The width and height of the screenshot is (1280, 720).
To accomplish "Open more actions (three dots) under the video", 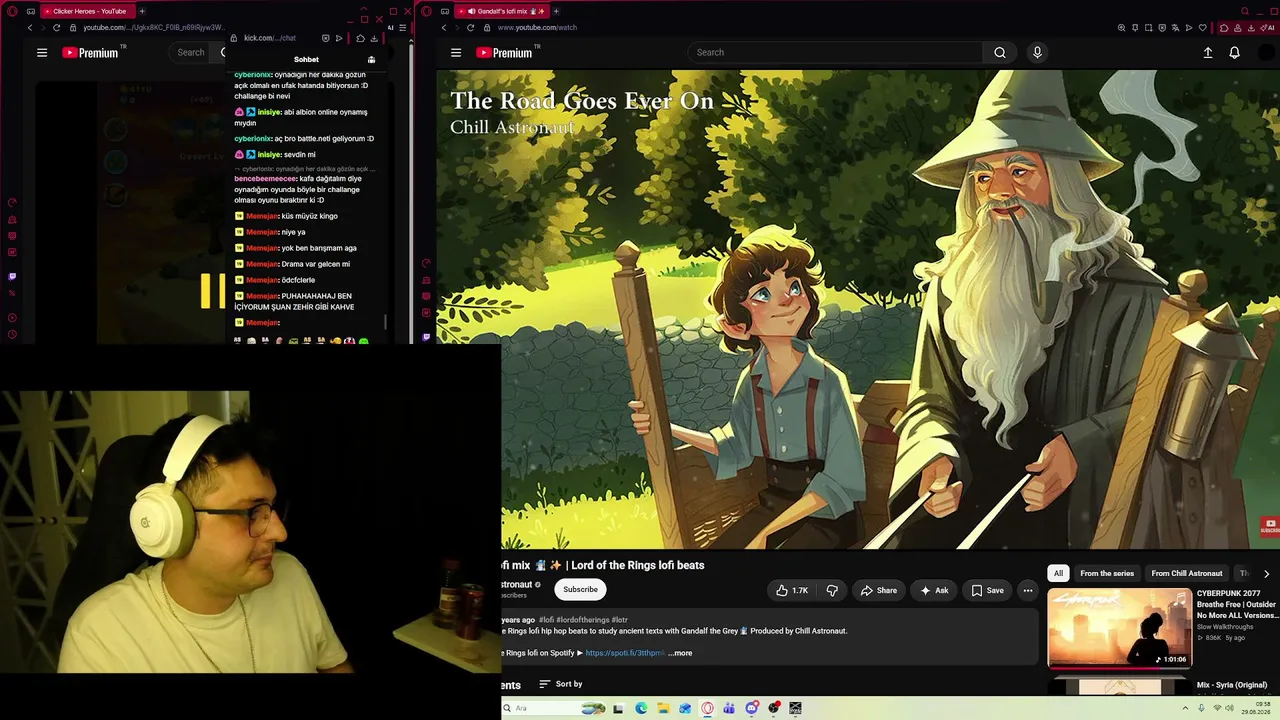I will [x=1027, y=591].
